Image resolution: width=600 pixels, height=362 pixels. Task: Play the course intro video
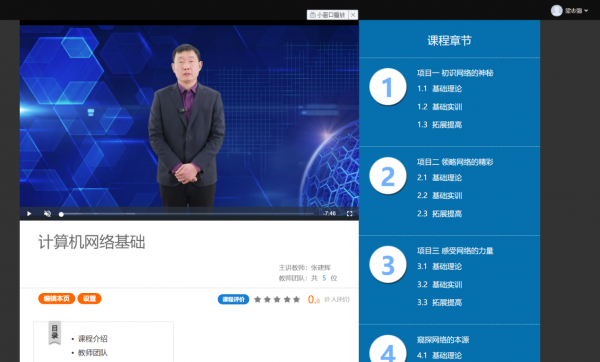[x=29, y=214]
